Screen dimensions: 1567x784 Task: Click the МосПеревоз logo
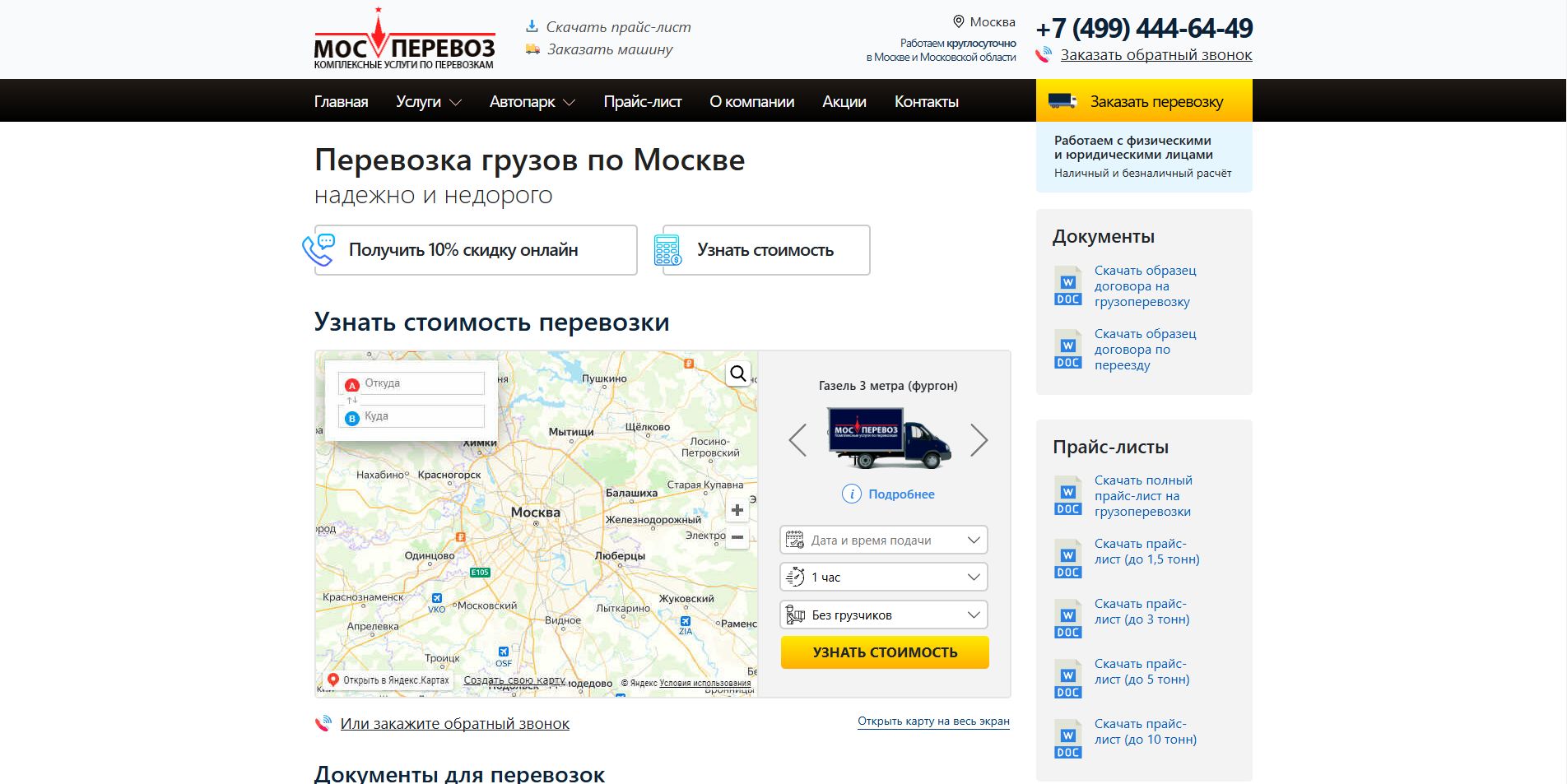pos(404,39)
